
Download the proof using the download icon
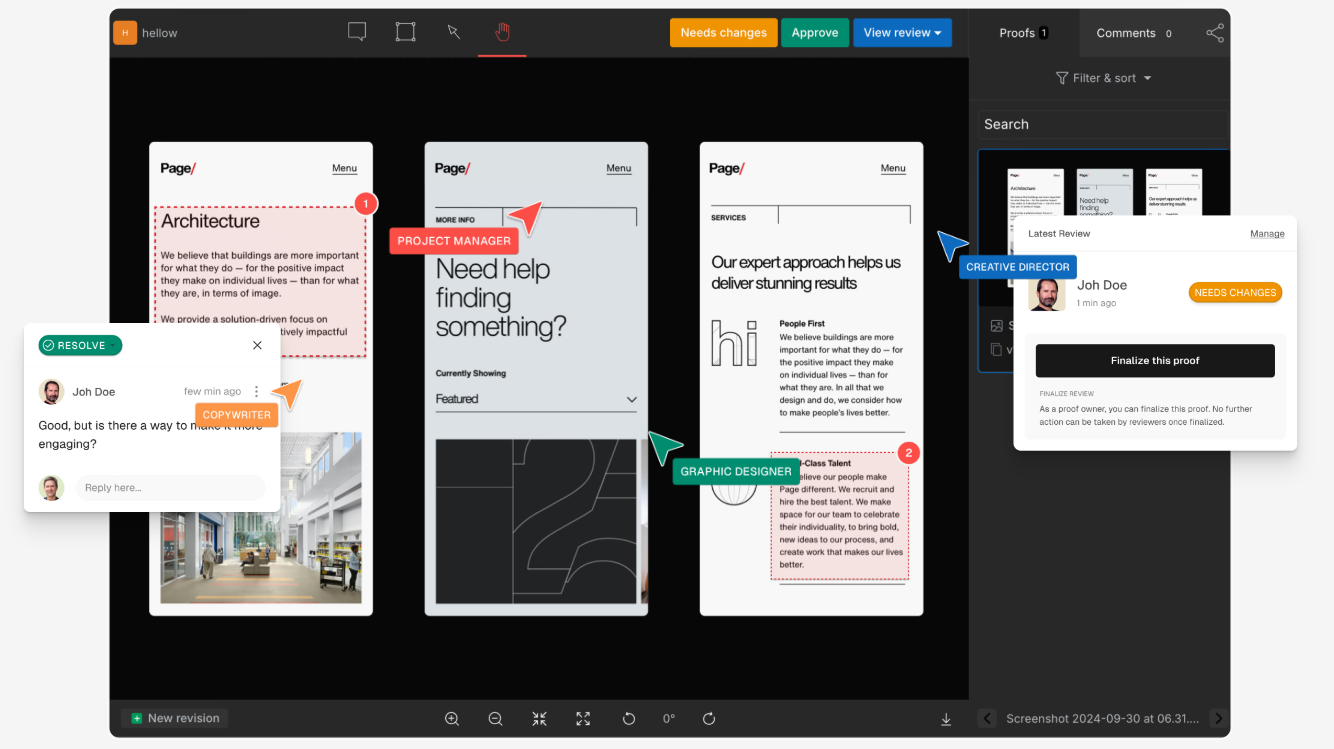pyautogui.click(x=946, y=718)
